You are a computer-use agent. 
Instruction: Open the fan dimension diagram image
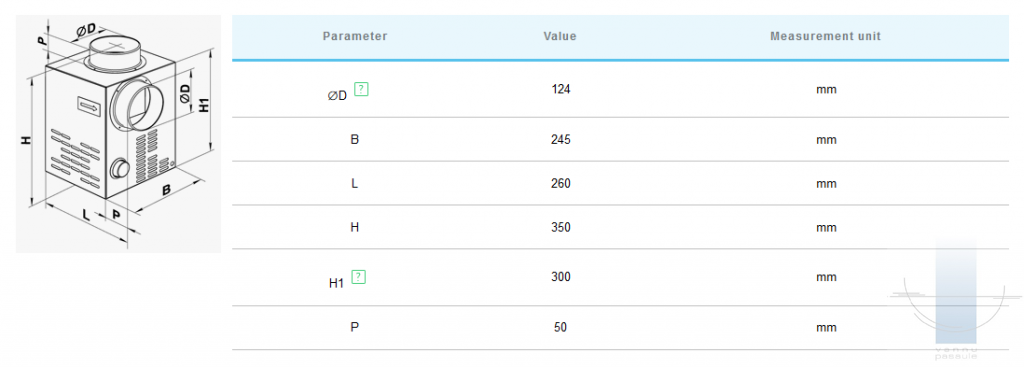118,134
